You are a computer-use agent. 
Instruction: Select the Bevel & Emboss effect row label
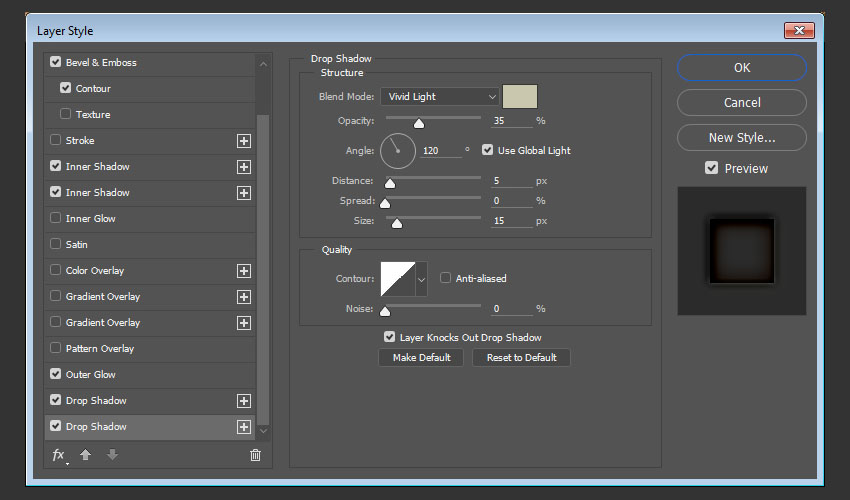(x=101, y=62)
